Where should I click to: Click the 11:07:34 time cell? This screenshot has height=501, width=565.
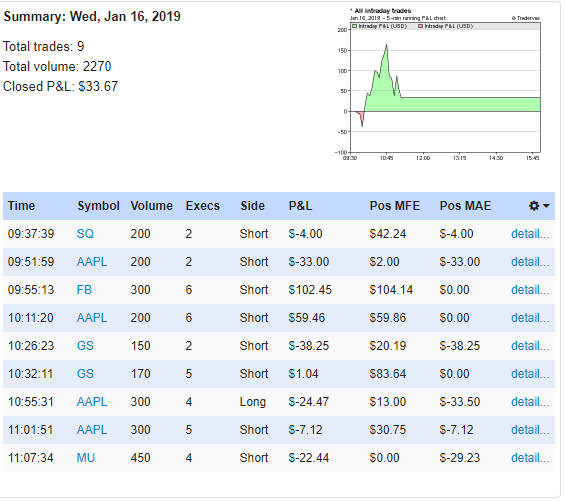point(31,458)
